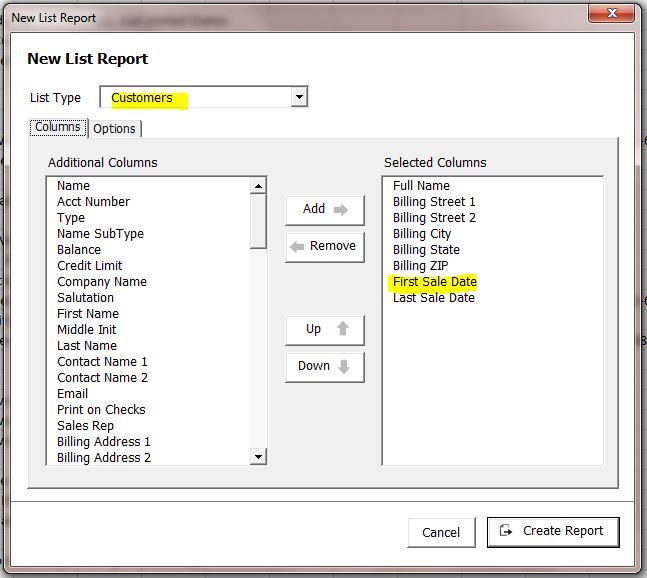Image resolution: width=647 pixels, height=578 pixels.
Task: Select 'Middle Init' in Additional Columns
Action: 87,330
